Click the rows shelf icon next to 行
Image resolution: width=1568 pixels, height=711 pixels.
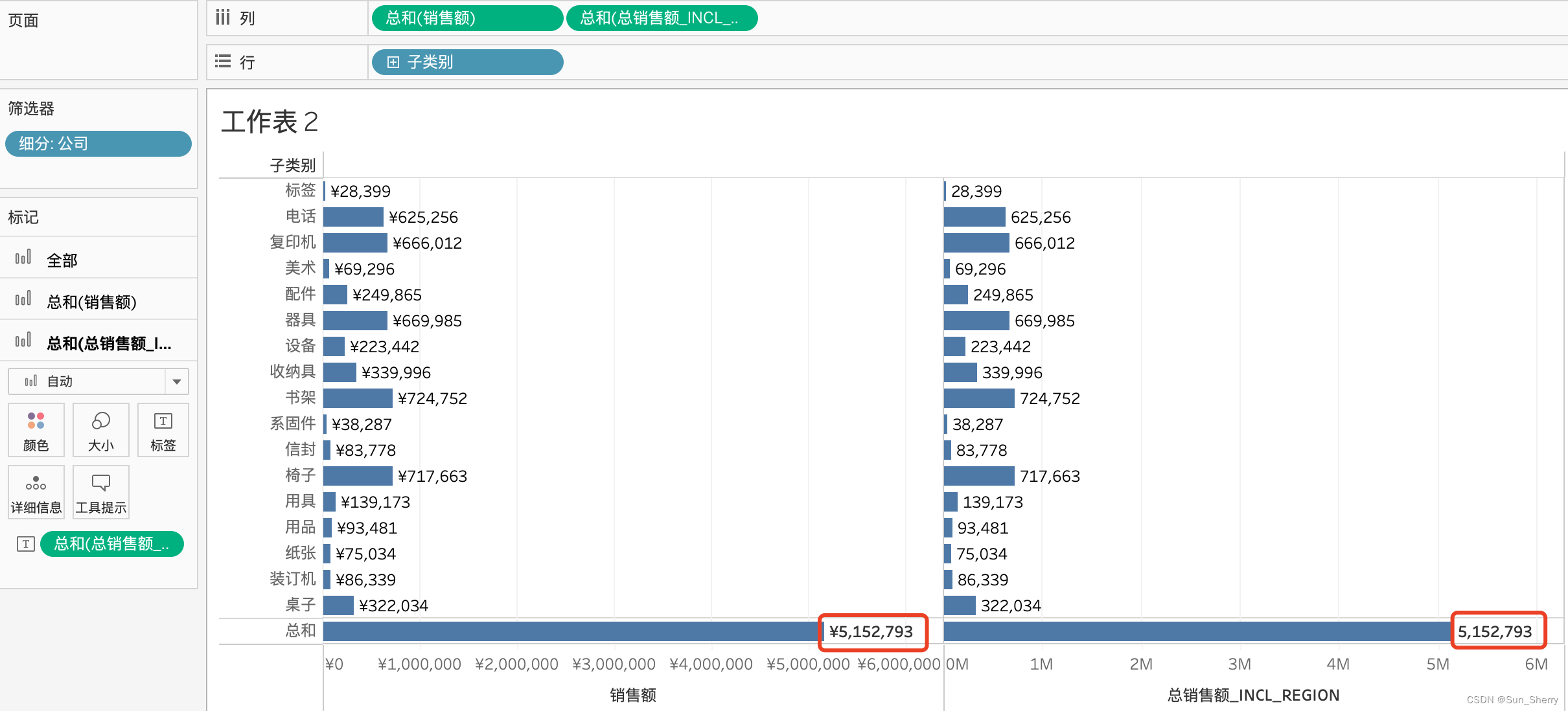(x=223, y=62)
